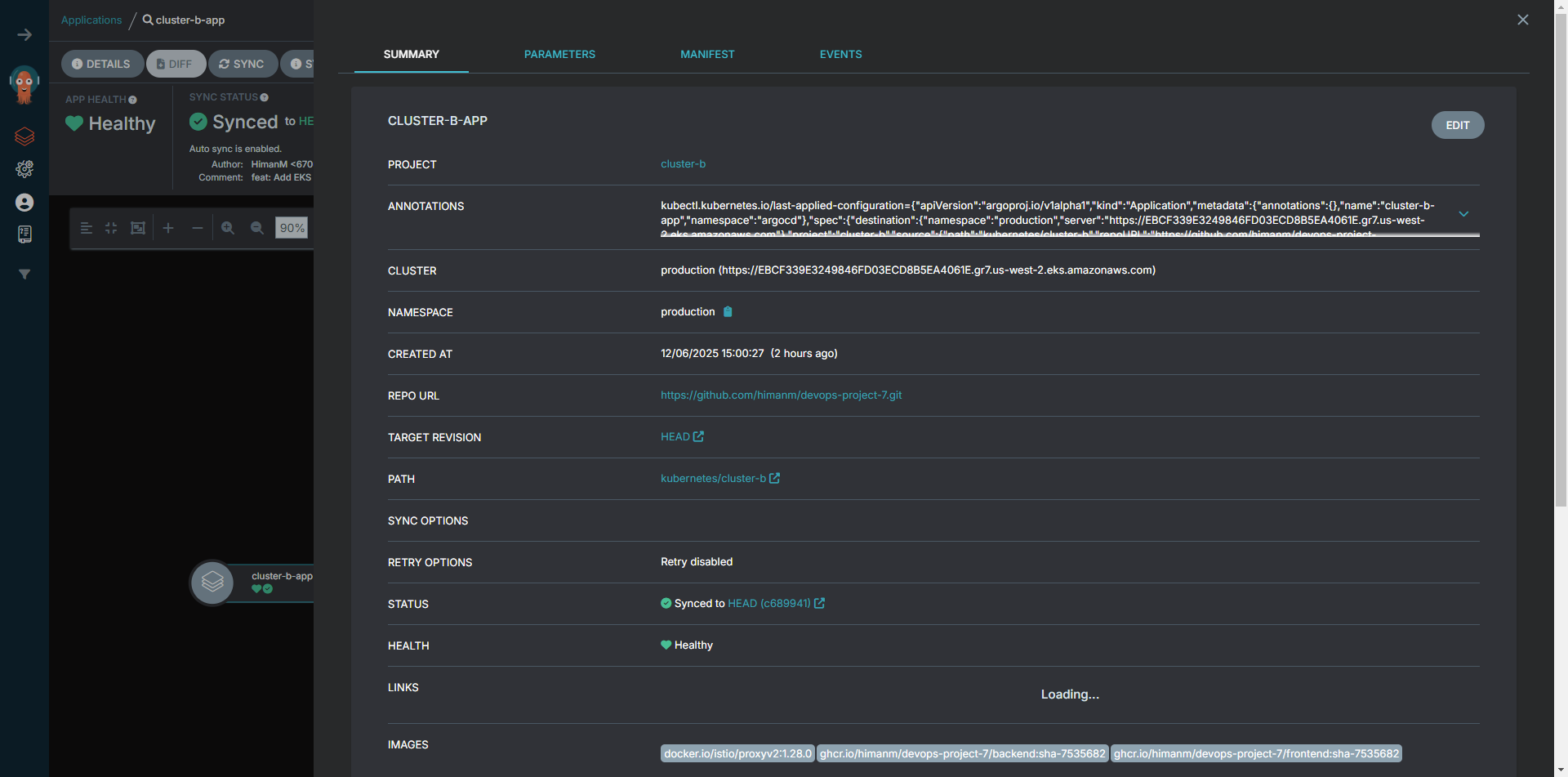1568x777 pixels.
Task: Expand the sidebar with the arrow icon
Action: coord(24,34)
